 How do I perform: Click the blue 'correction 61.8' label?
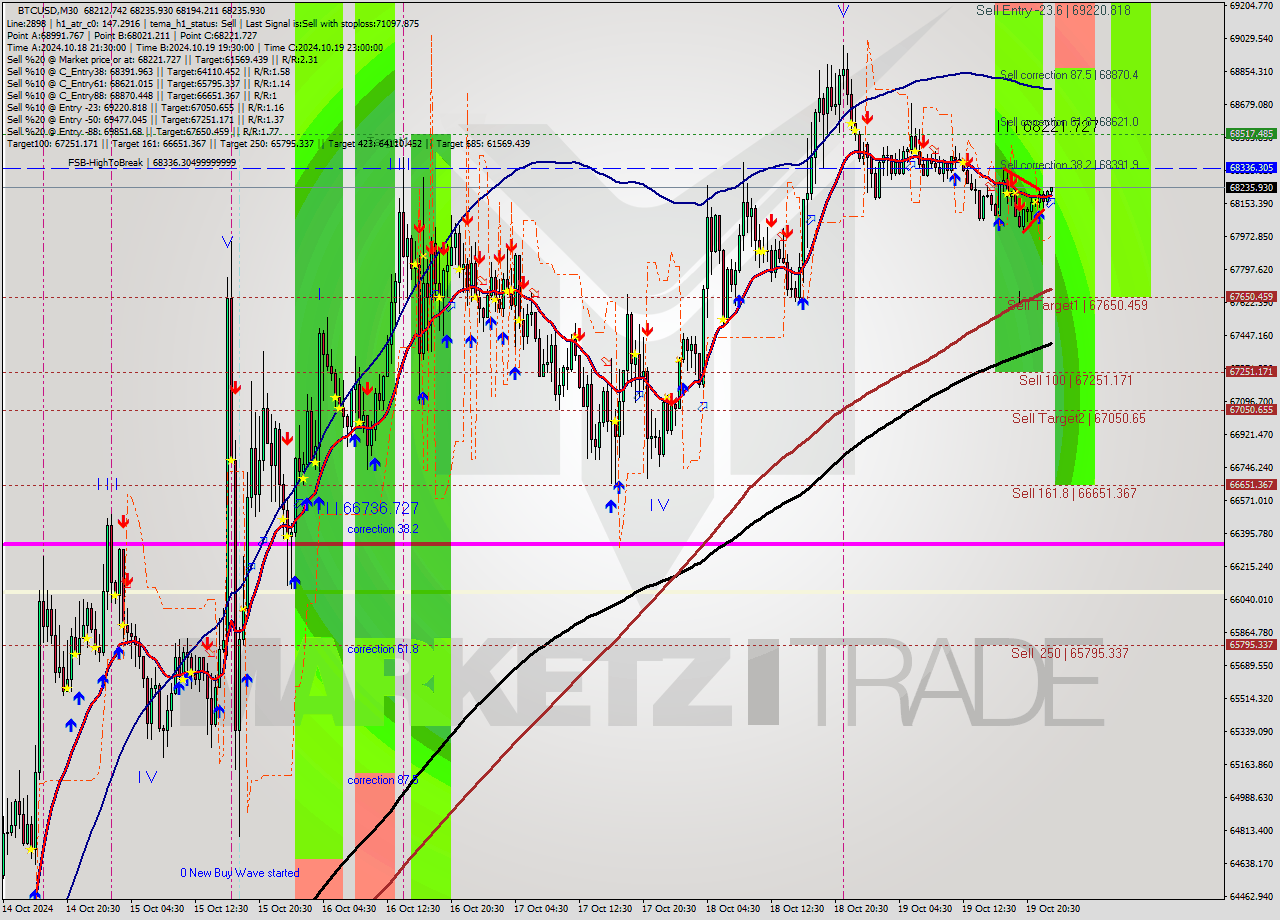[x=383, y=649]
